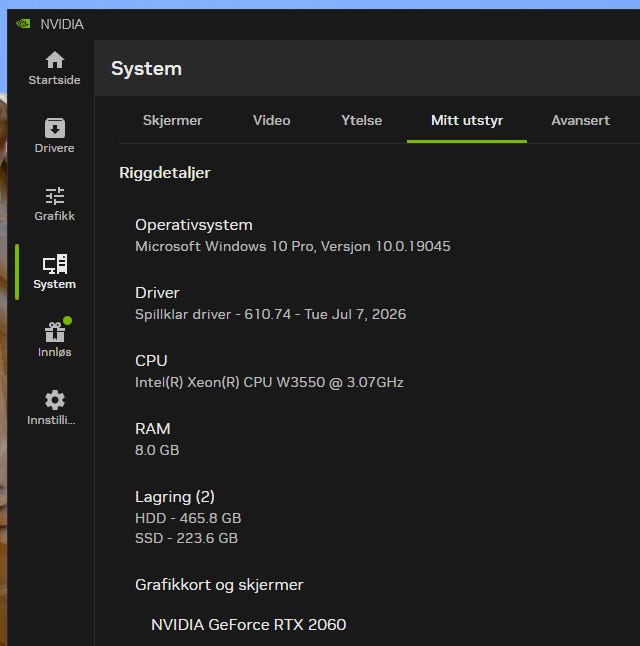Open the Avansert tab
This screenshot has width=640, height=646.
point(580,120)
